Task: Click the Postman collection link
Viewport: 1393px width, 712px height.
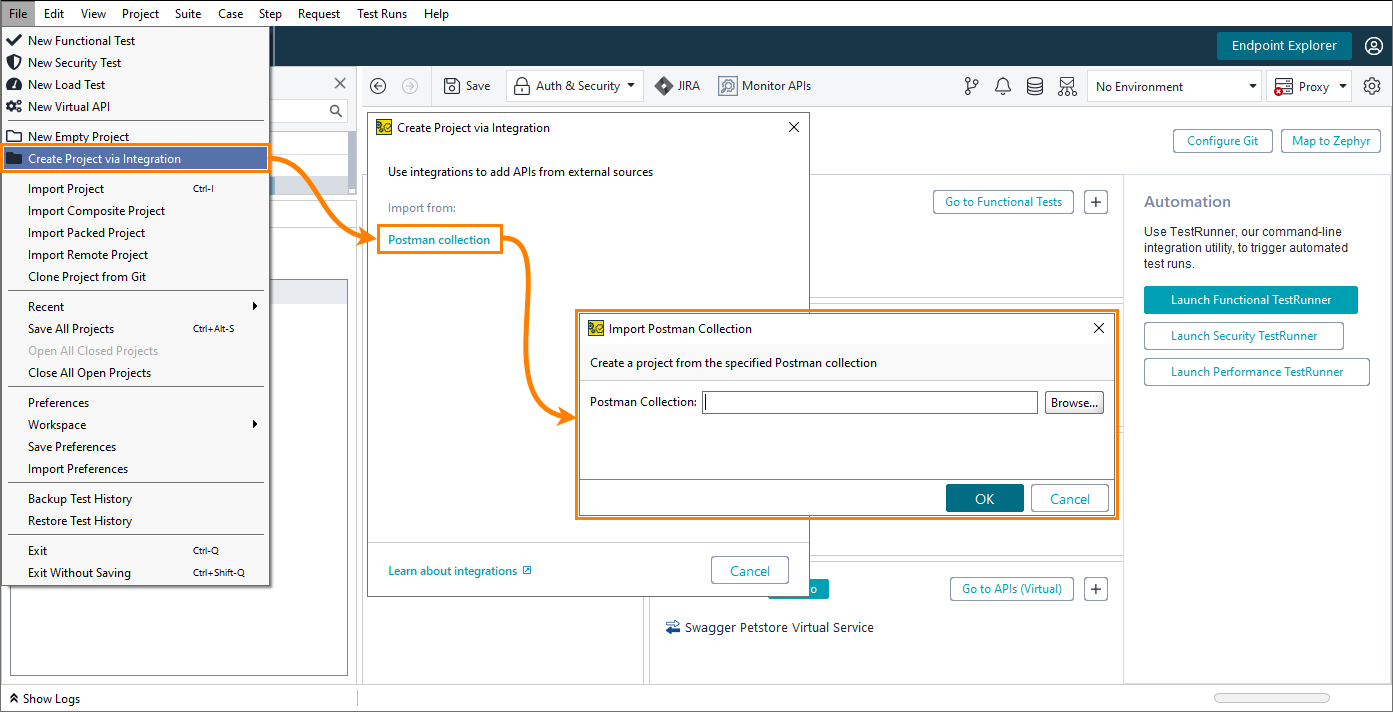Action: (439, 240)
